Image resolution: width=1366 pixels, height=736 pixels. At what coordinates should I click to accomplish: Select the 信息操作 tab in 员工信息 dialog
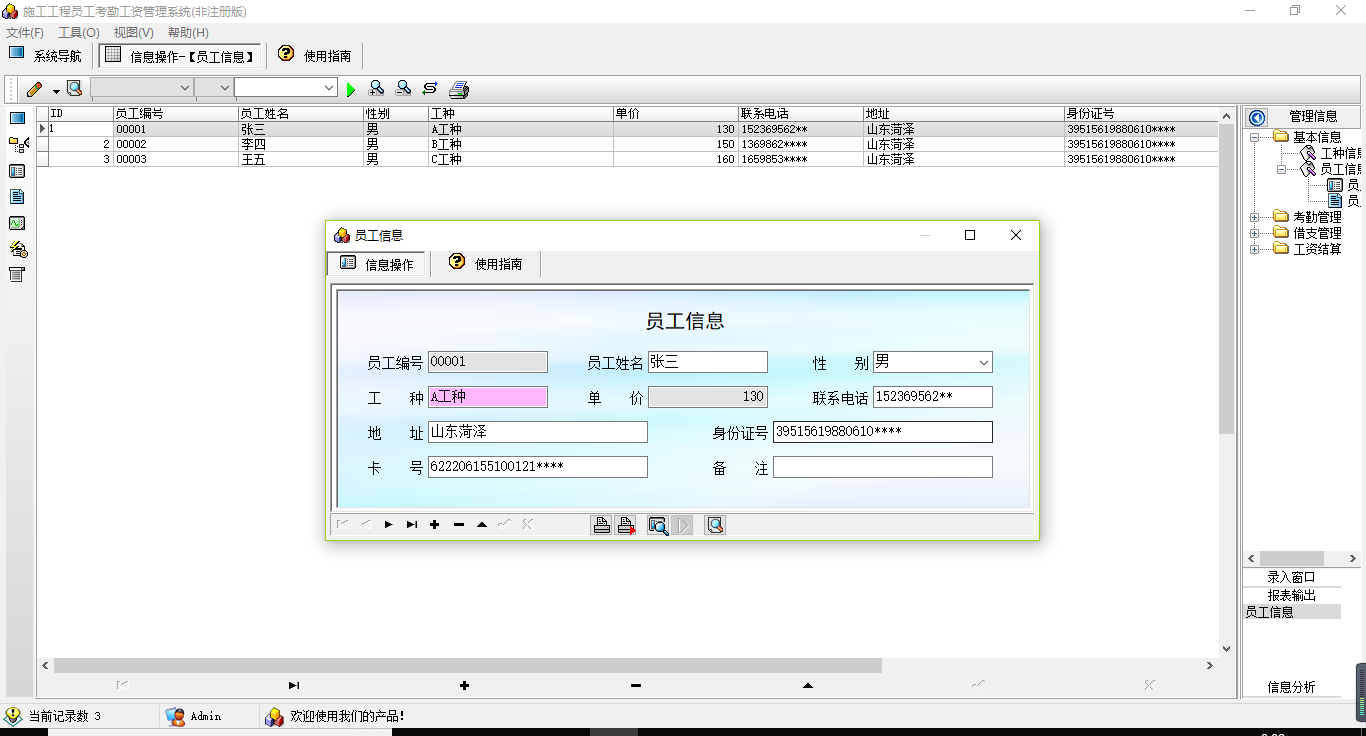tap(377, 263)
